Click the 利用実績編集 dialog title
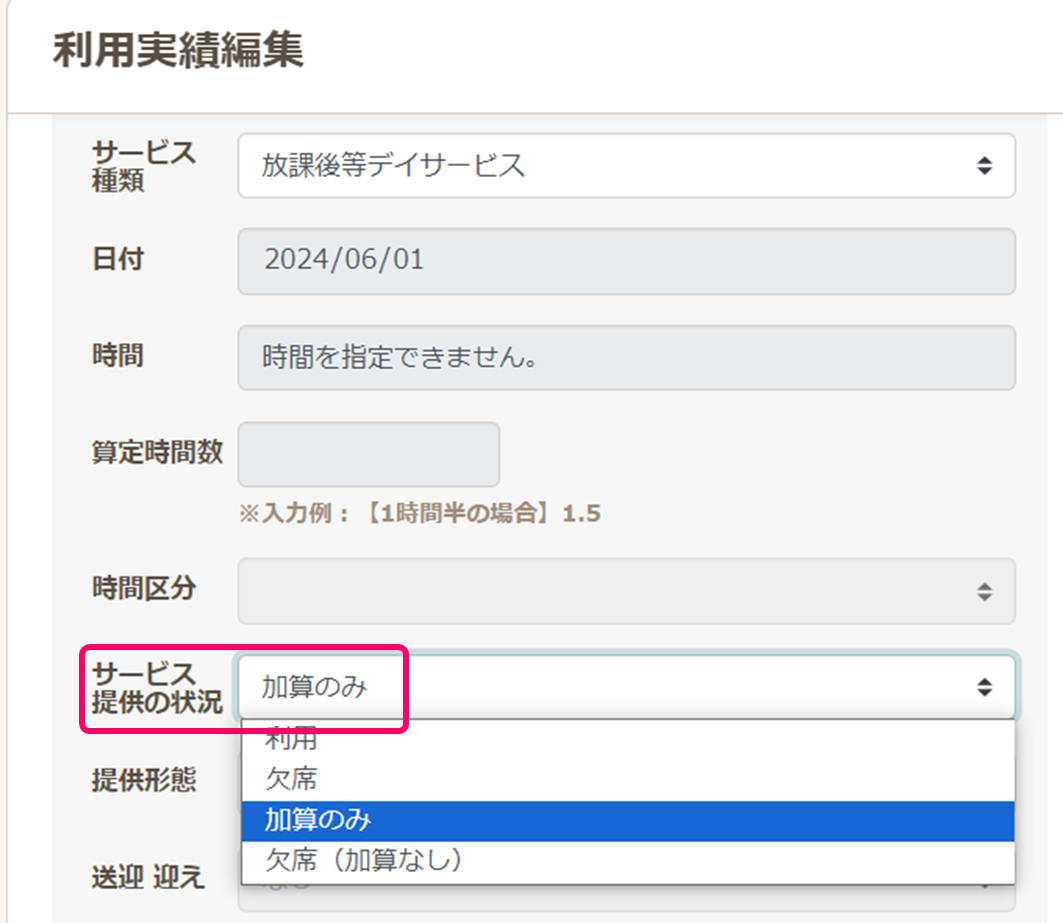This screenshot has width=1063, height=923. coord(178,51)
